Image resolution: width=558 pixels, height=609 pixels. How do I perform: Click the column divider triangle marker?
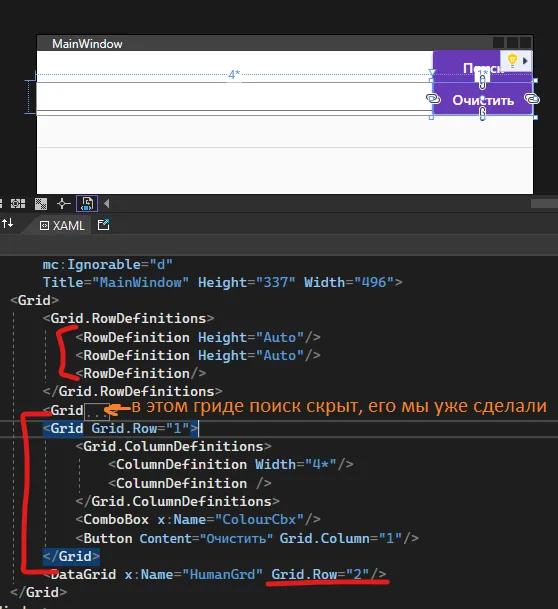[432, 73]
